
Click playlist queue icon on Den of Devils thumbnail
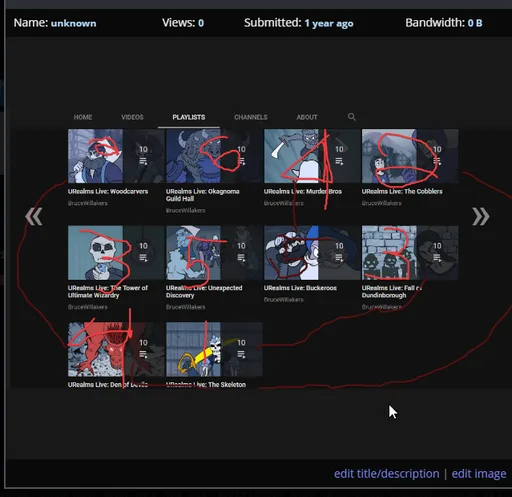[143, 355]
